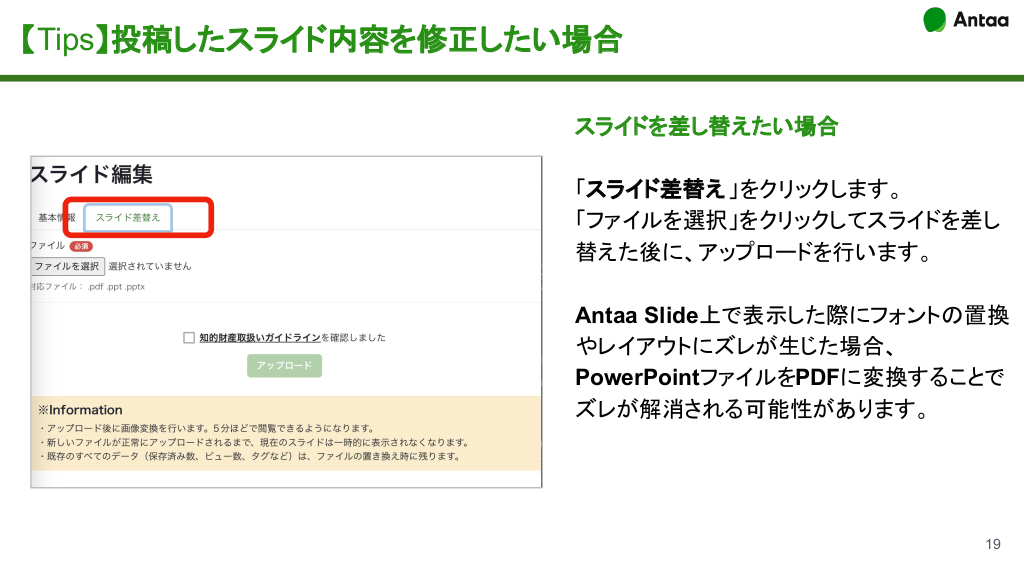1024x576 pixels.
Task: Click the red 必須 badge
Action: tap(81, 245)
